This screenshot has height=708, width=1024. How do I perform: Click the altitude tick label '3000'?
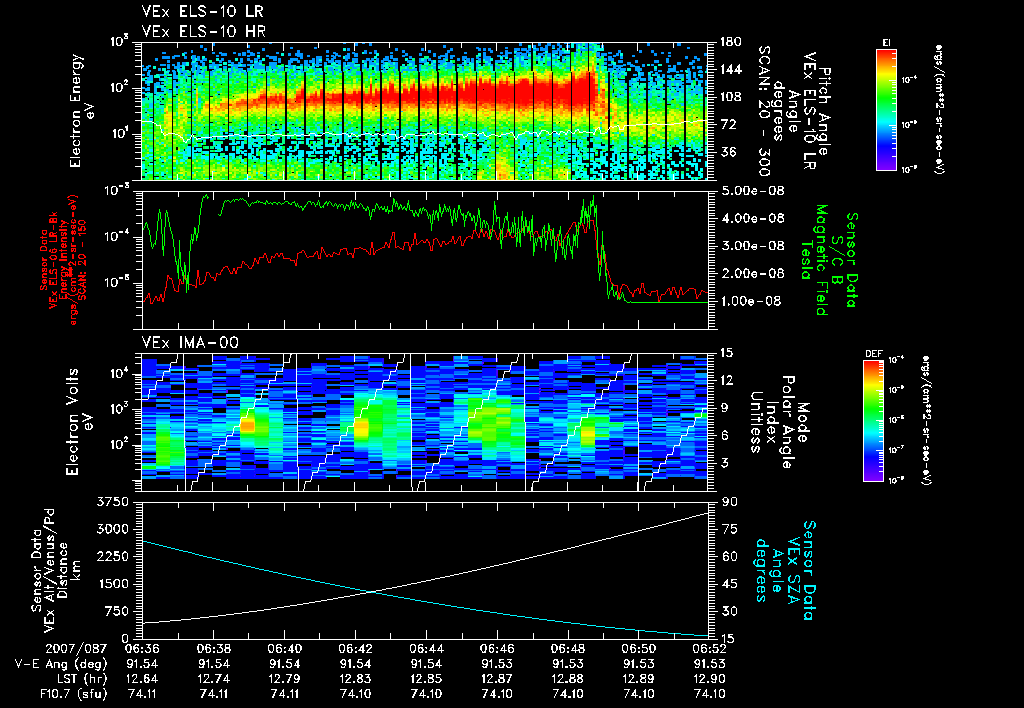coord(112,529)
